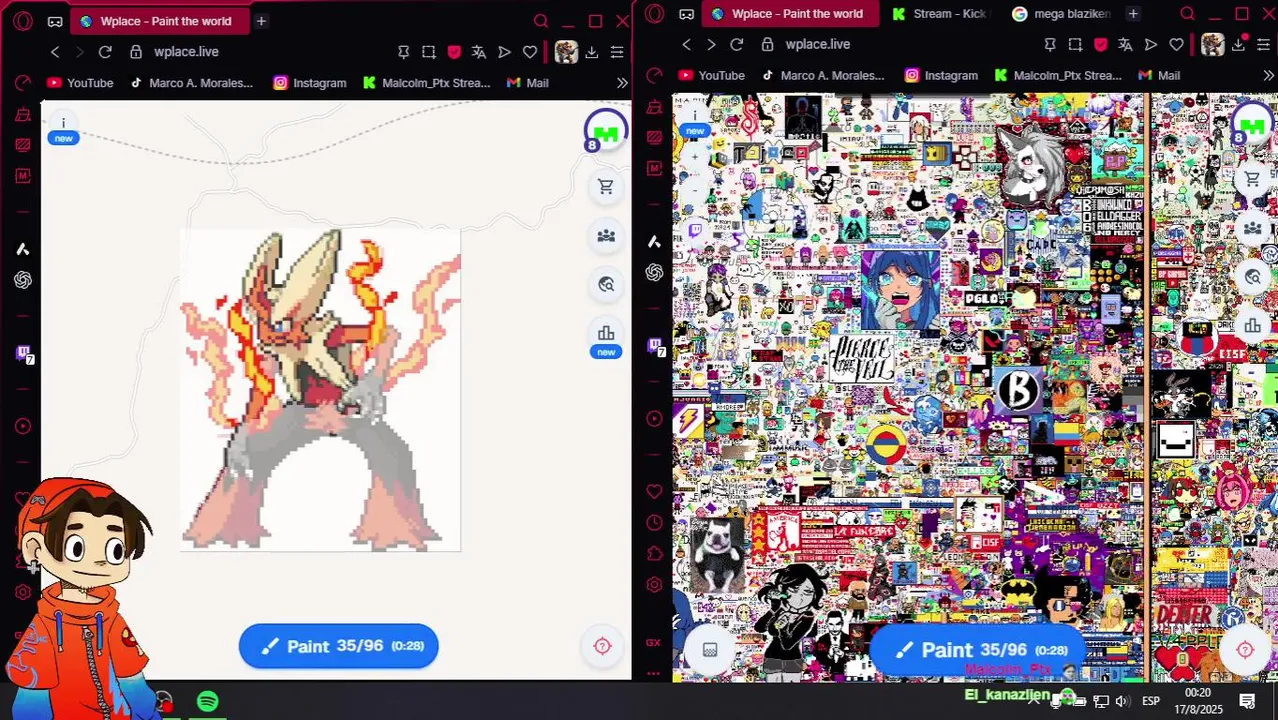Click the locate-me target icon in left window
Image resolution: width=1278 pixels, height=720 pixels.
pos(602,646)
